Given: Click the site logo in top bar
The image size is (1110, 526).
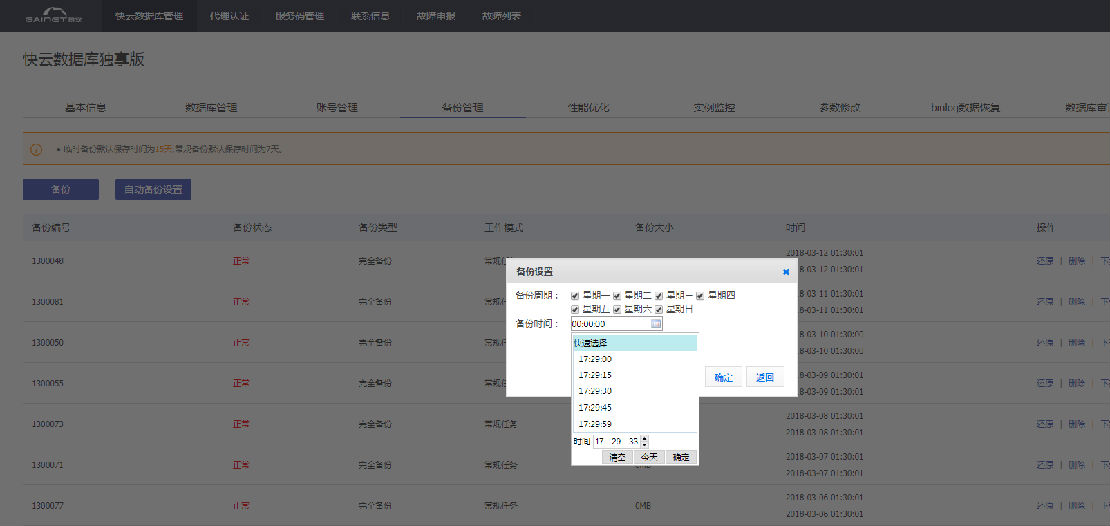Looking at the screenshot, I should click(55, 16).
